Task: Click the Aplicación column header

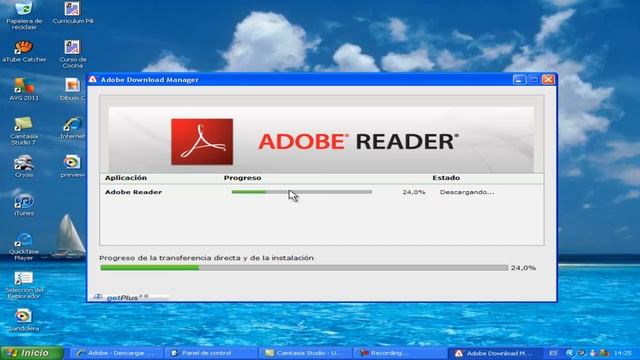Action: (126, 178)
